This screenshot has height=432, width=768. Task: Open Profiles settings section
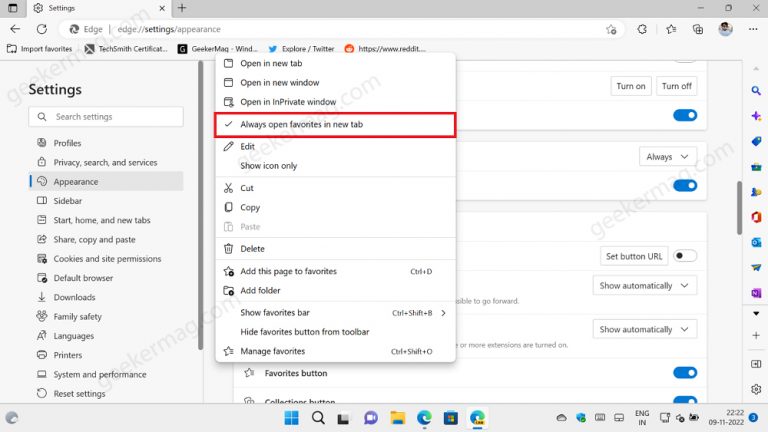[x=106, y=143]
